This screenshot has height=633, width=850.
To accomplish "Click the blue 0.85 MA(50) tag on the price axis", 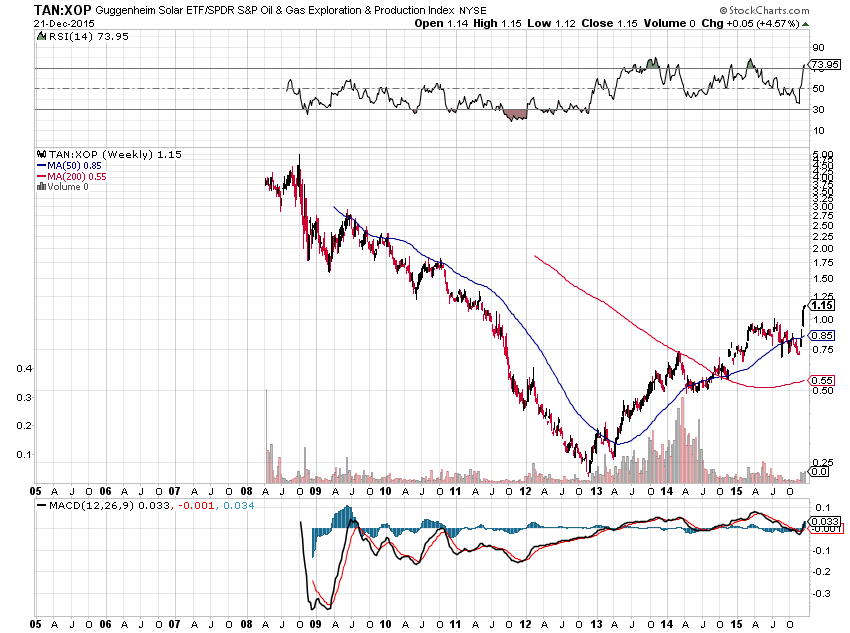I will click(x=822, y=335).
